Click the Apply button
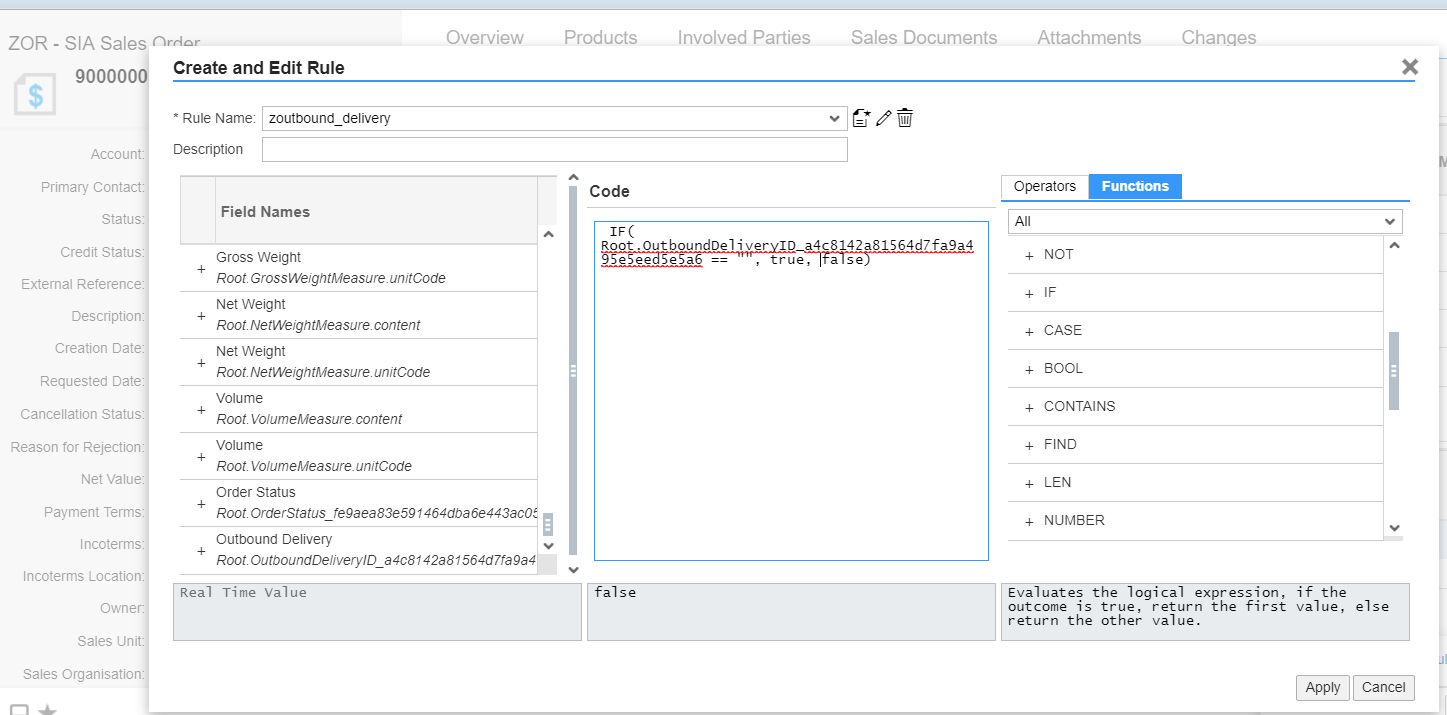Viewport: 1447px width, 715px height. pyautogui.click(x=1323, y=687)
